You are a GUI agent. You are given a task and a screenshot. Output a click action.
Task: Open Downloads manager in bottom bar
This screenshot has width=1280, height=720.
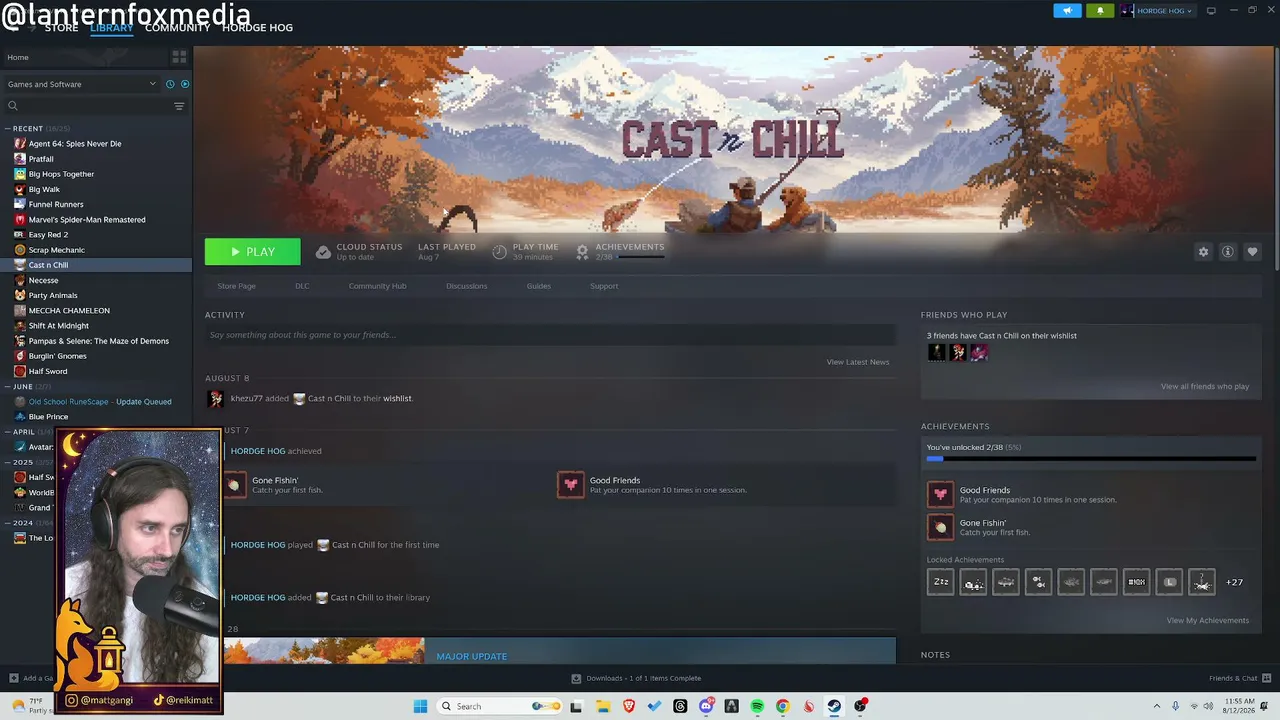pyautogui.click(x=637, y=679)
